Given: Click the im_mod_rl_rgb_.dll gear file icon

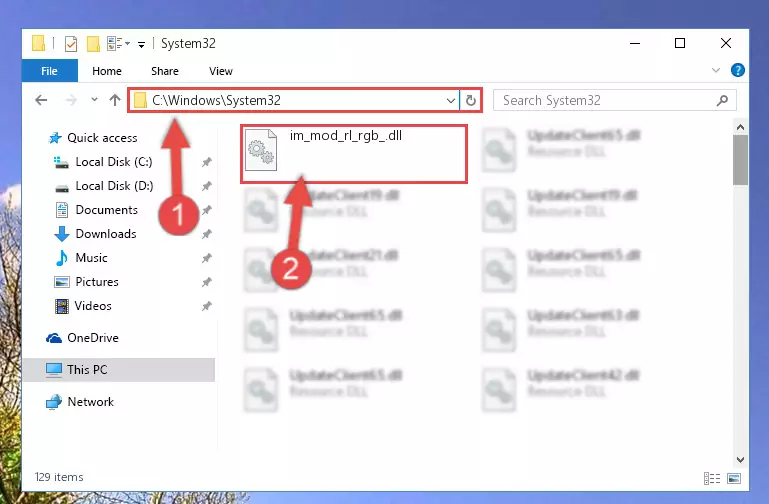Looking at the screenshot, I should 261,150.
